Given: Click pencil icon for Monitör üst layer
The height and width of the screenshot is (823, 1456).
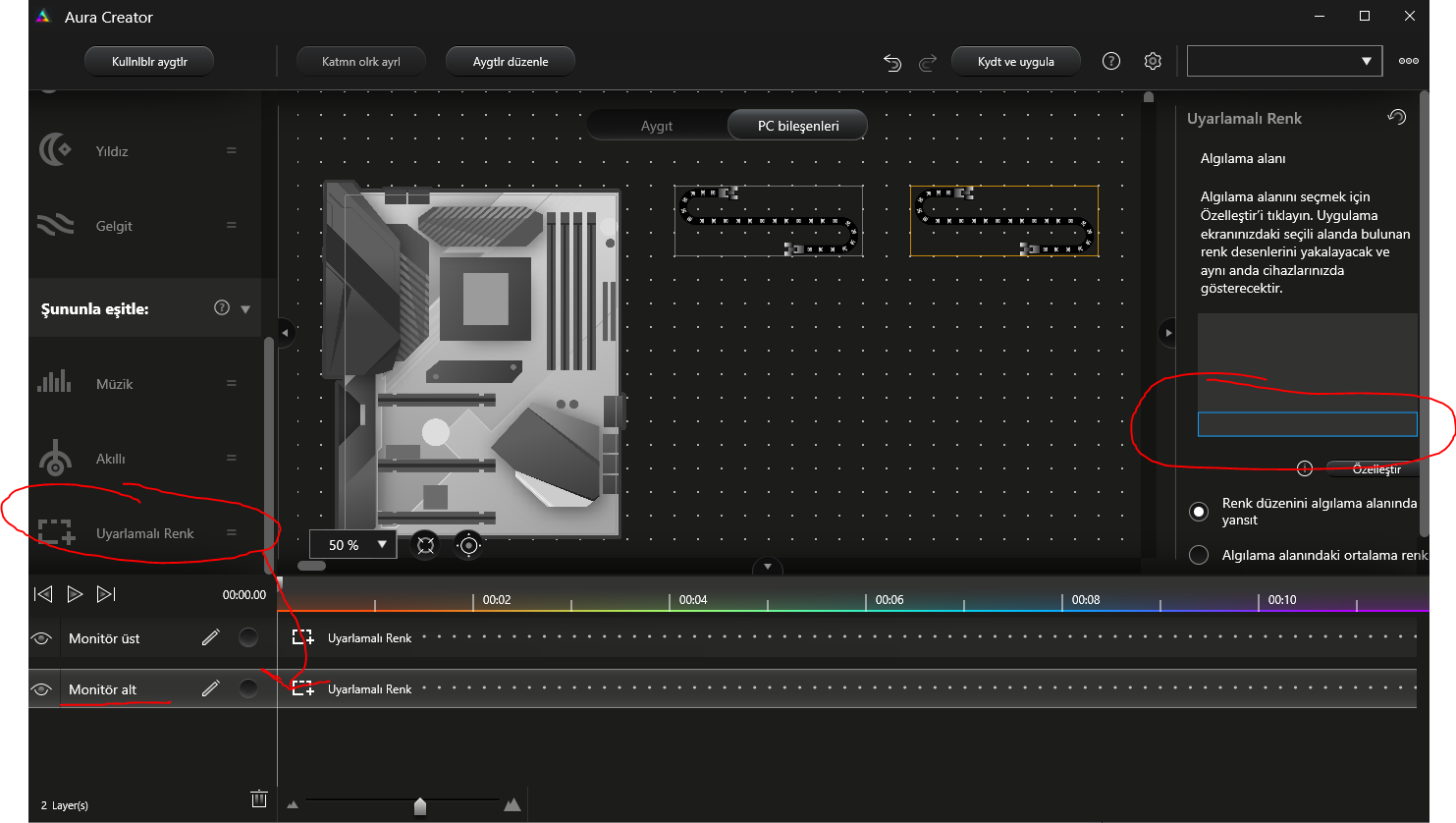Looking at the screenshot, I should point(210,638).
